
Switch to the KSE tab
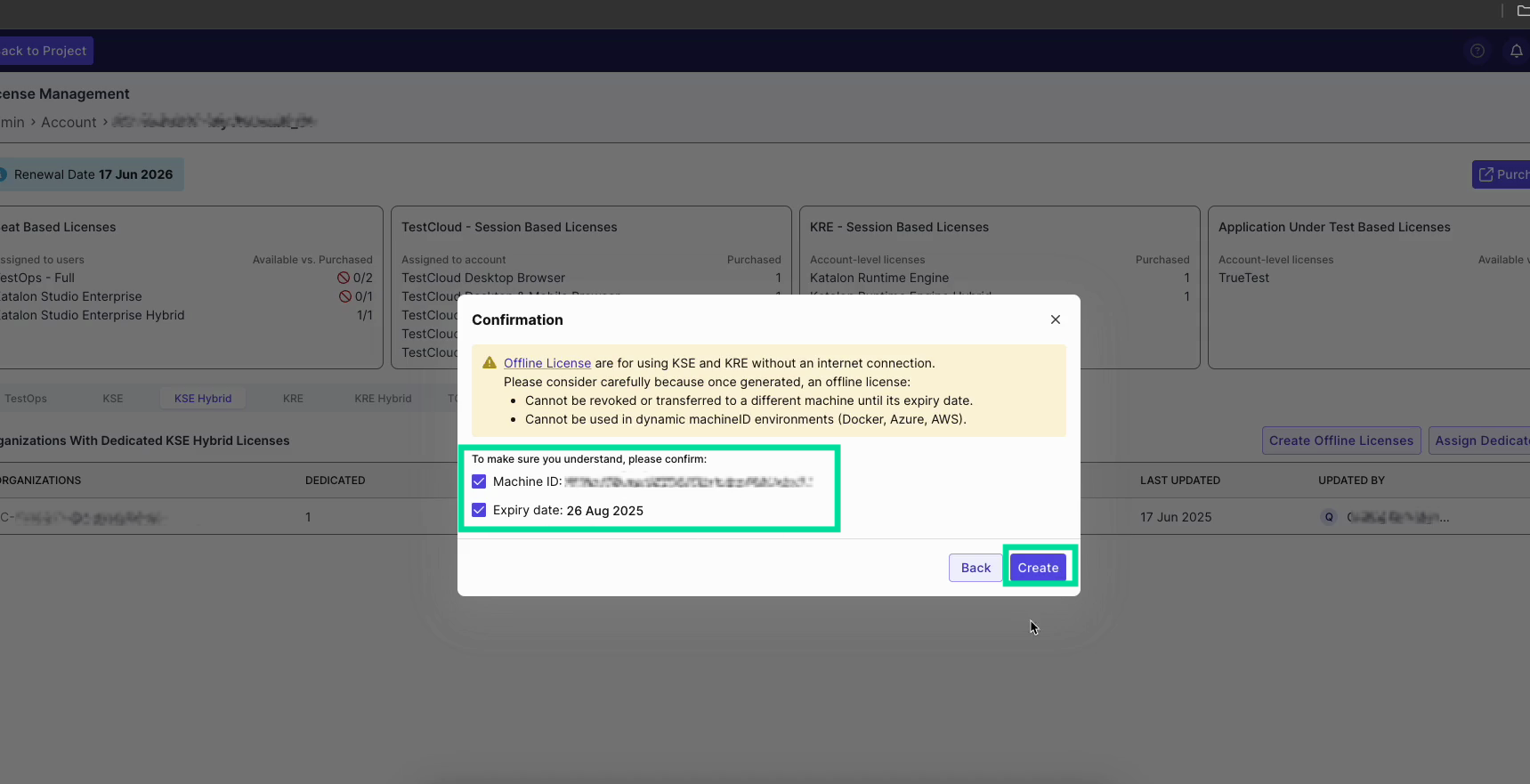coord(113,399)
